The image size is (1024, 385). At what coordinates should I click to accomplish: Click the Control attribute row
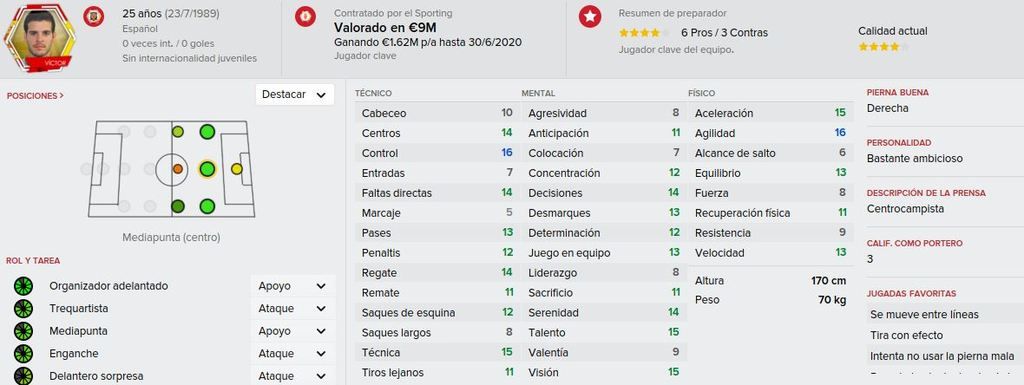click(x=437, y=153)
